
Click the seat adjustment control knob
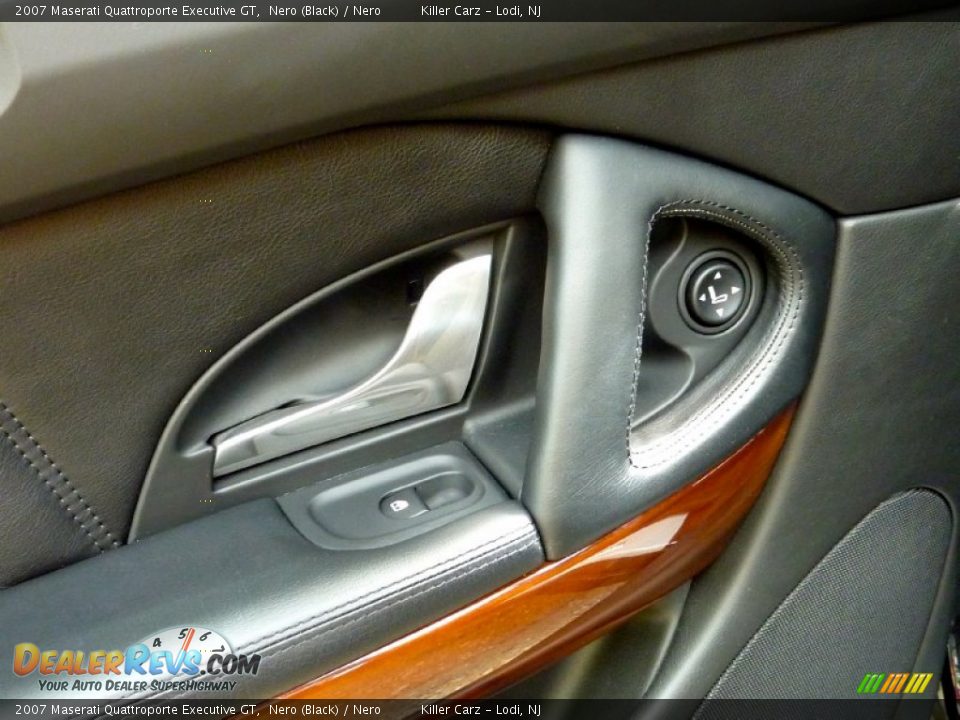[719, 292]
